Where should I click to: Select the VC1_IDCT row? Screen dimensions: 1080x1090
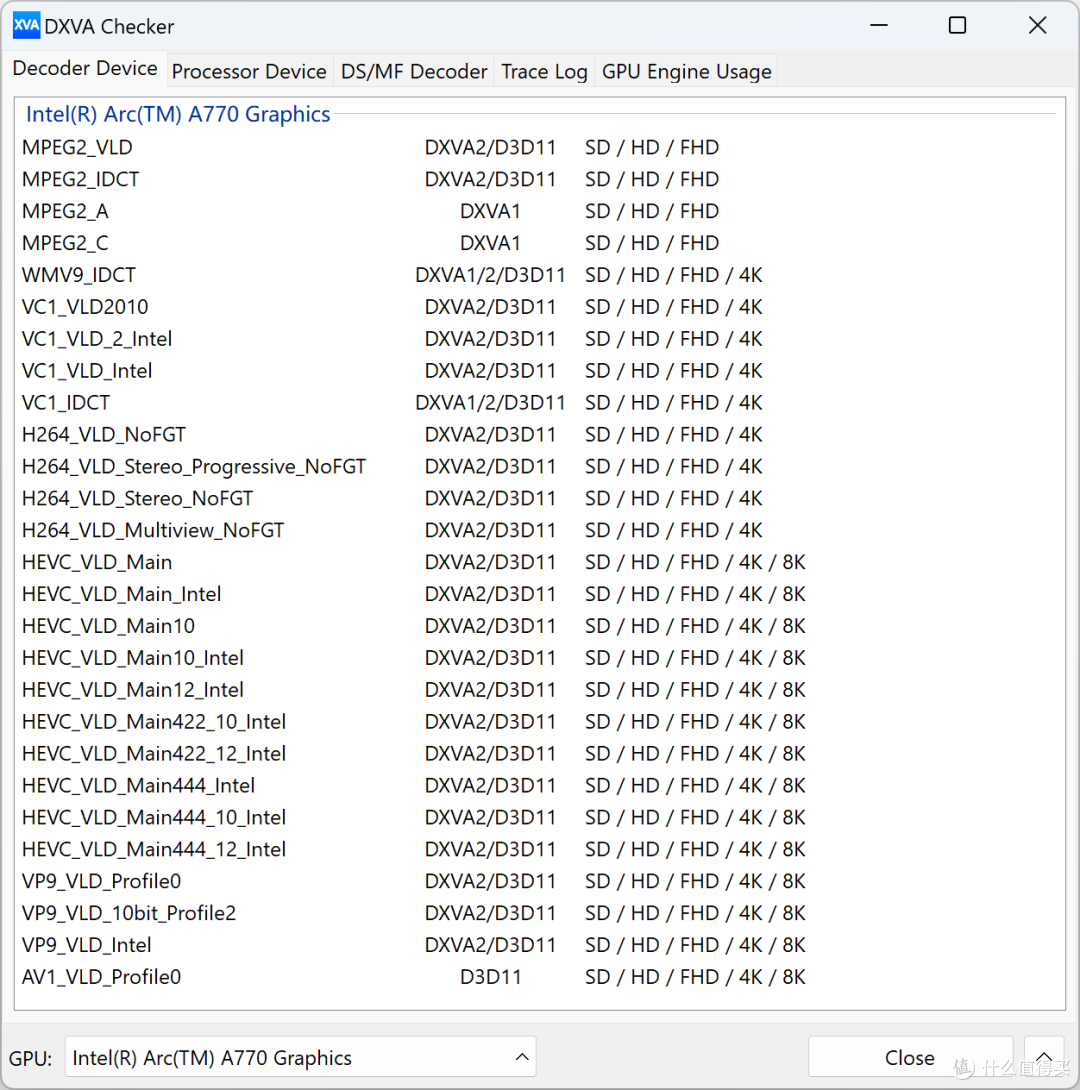click(x=539, y=403)
